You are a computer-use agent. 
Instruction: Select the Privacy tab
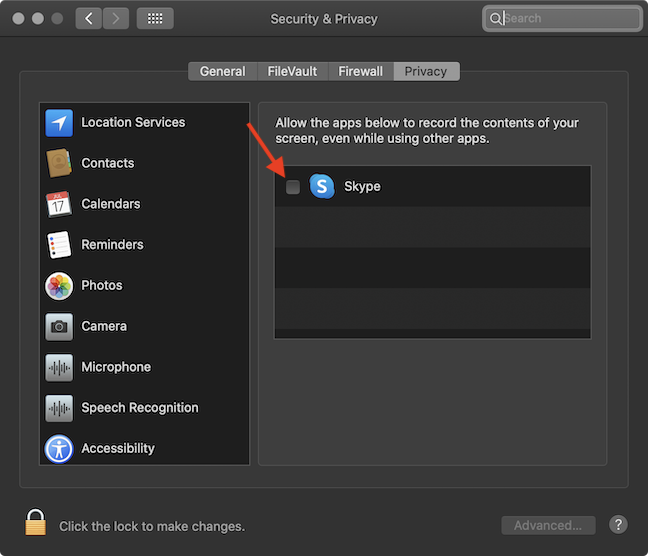pos(426,72)
